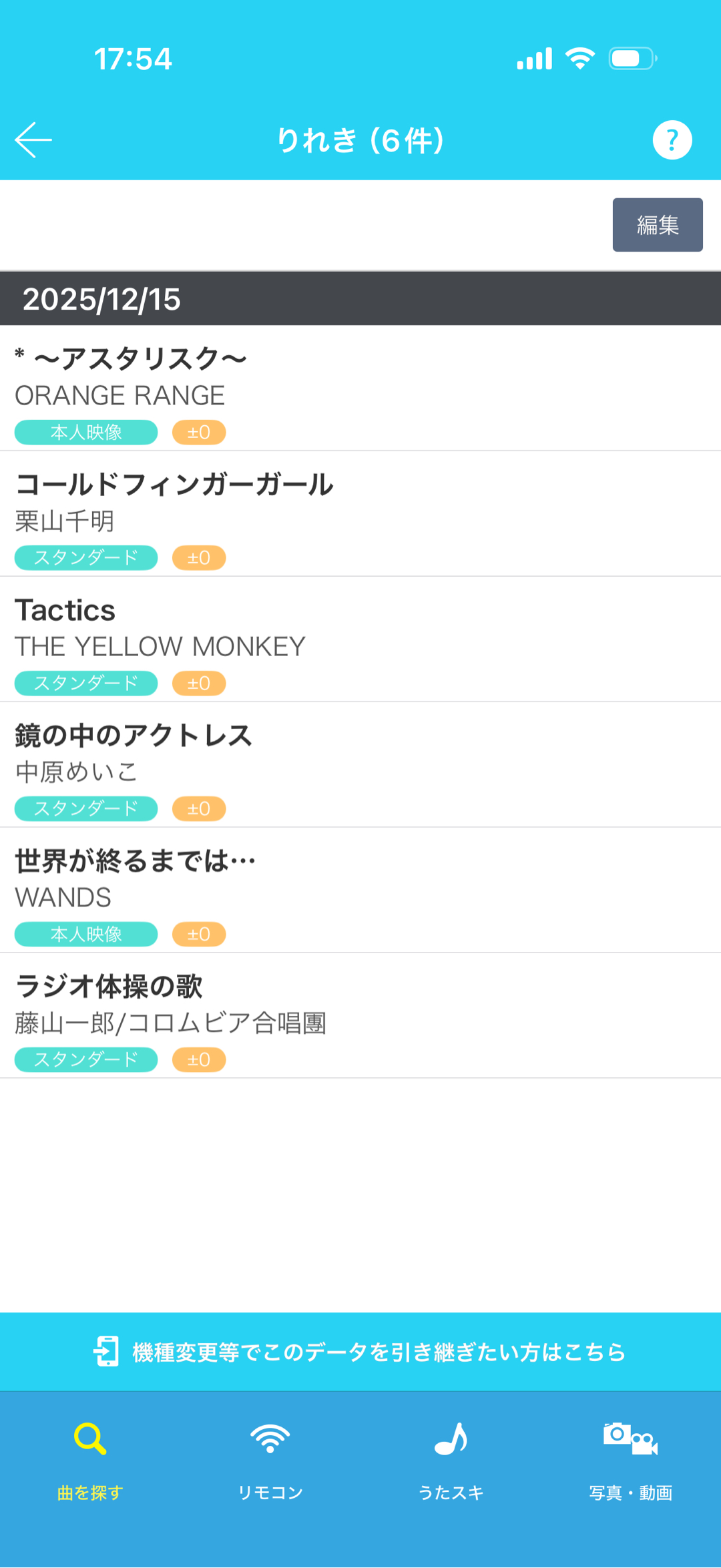Choose Tactics by THE YELLOW MONKEY
Screen dimensions: 721x1568
(65, 610)
